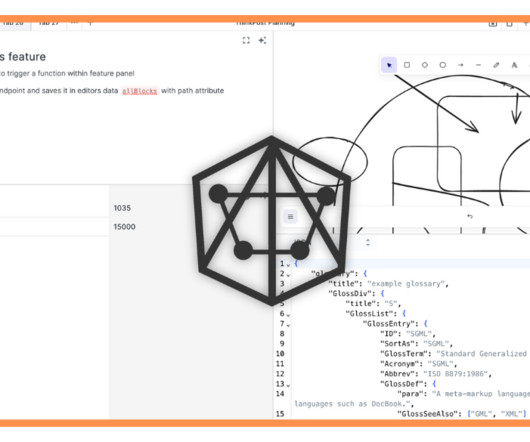Select the Diamond shape tool
The width and height of the screenshot is (530, 442).
tap(425, 65)
